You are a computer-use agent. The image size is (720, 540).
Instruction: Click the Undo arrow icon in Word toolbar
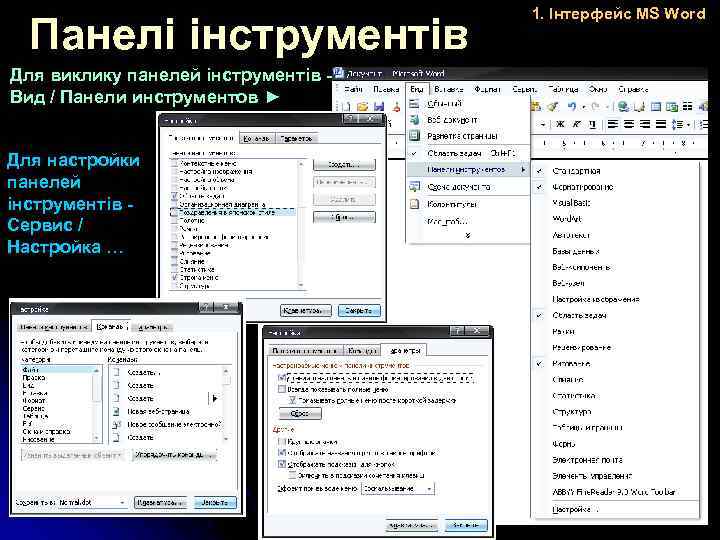point(572,107)
